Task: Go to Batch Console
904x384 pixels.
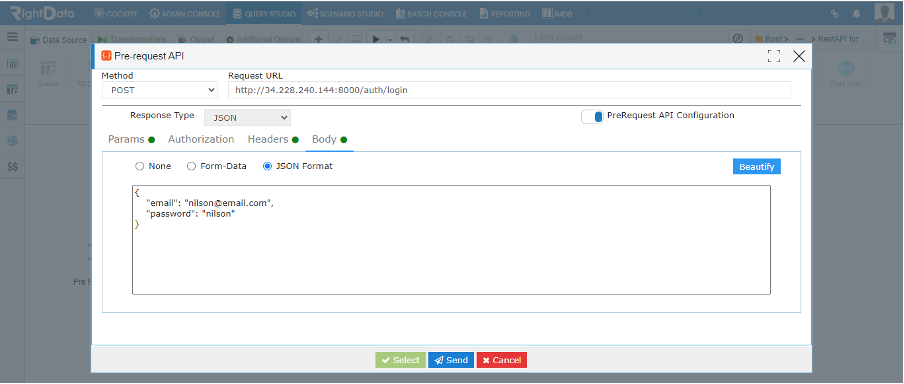Action: (x=431, y=14)
